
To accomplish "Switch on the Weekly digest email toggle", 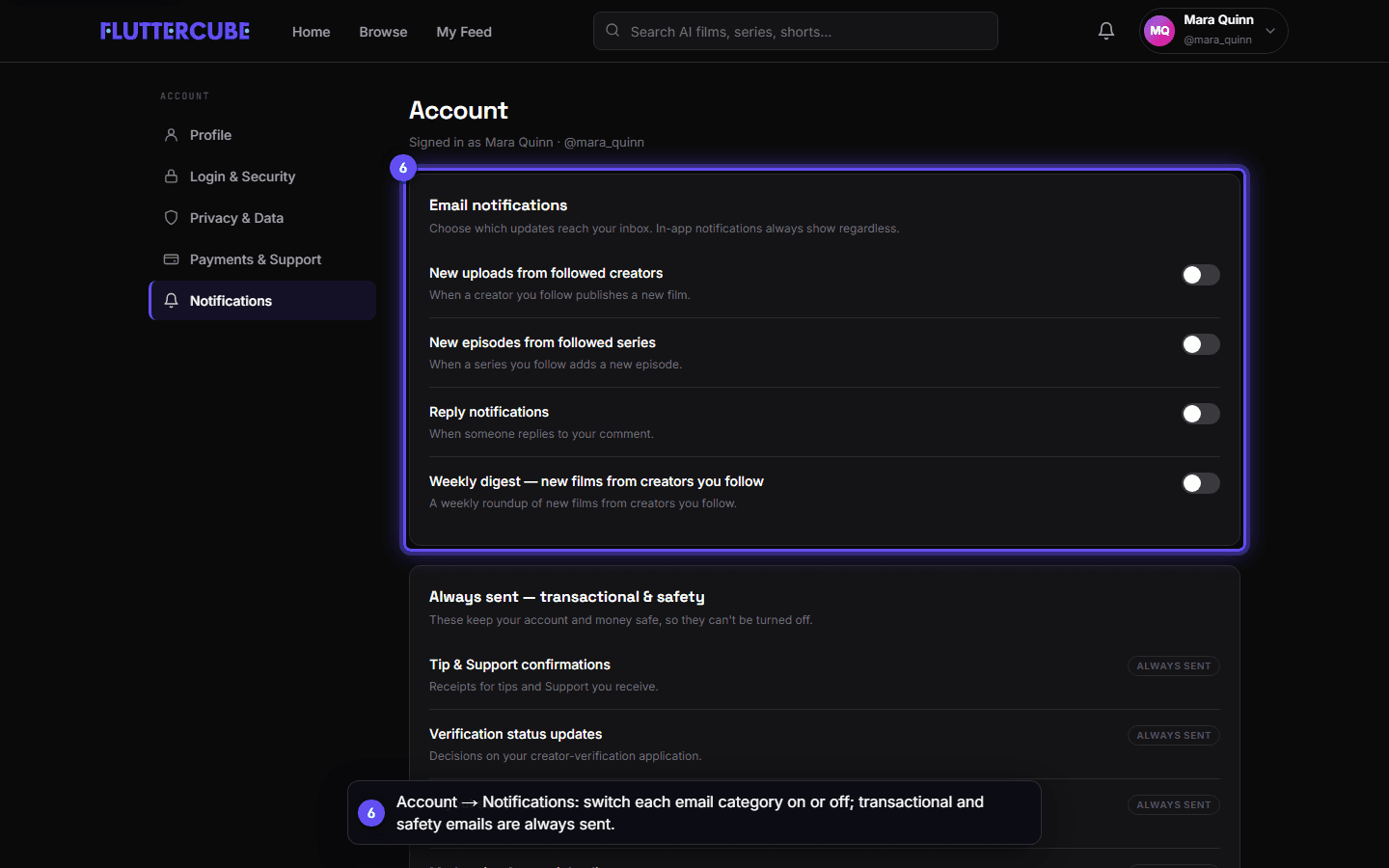I will [1201, 483].
